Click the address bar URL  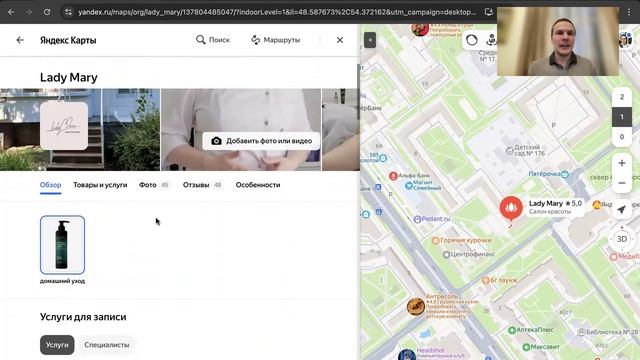tap(277, 12)
